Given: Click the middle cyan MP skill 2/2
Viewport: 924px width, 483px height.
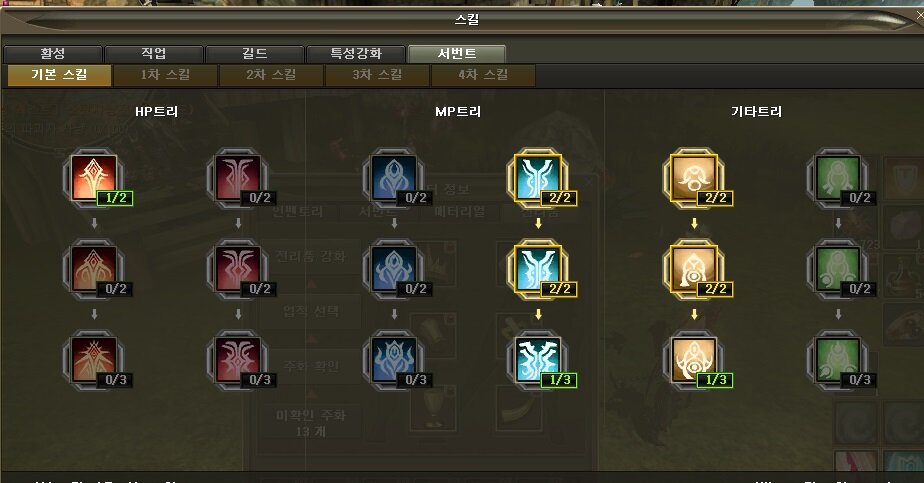Looking at the screenshot, I should tap(538, 269).
